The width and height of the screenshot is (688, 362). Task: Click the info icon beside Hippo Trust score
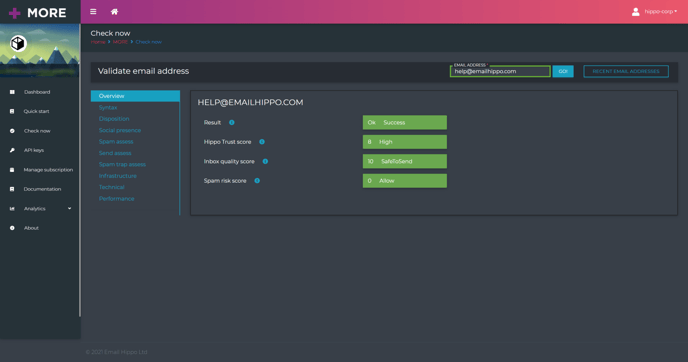[x=262, y=142]
